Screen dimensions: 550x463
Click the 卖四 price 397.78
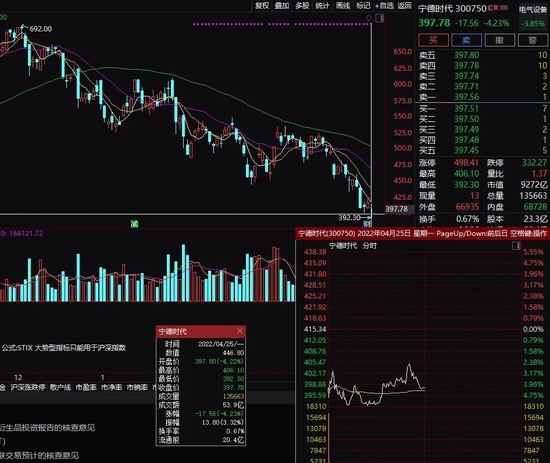tap(467, 66)
